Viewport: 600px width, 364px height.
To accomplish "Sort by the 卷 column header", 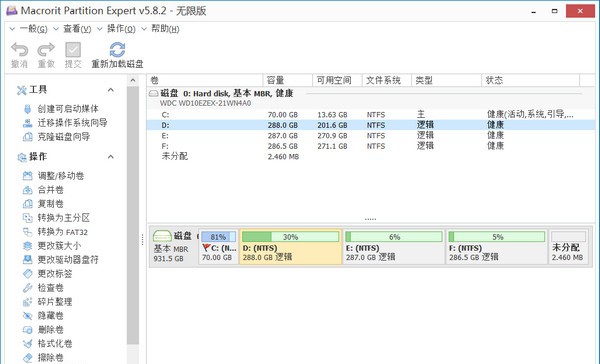I will (205, 80).
